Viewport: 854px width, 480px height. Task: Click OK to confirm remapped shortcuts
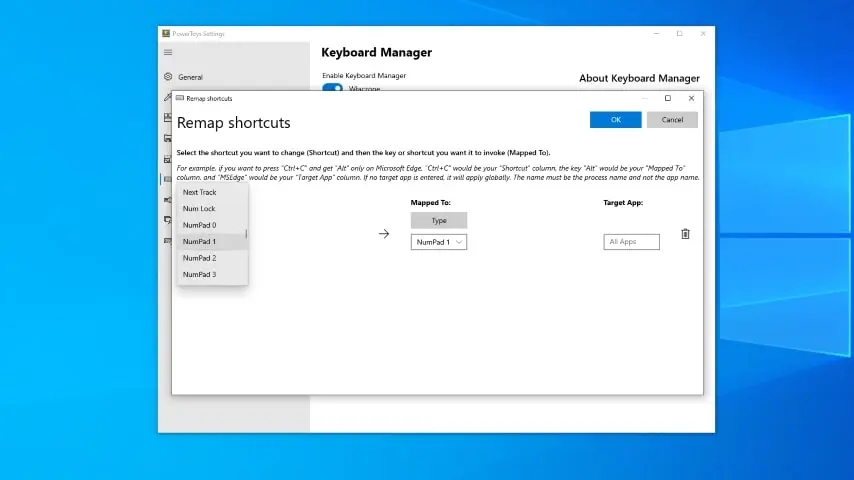[615, 119]
